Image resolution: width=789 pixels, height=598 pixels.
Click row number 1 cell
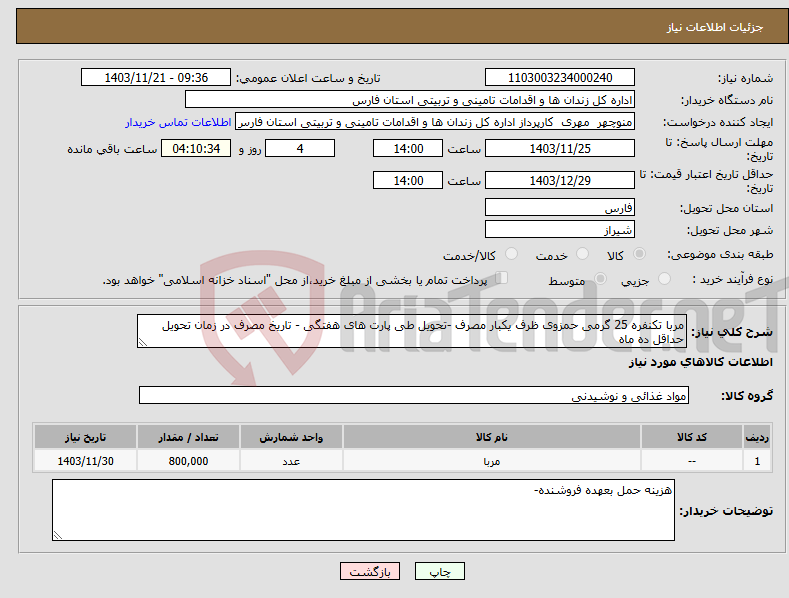(x=757, y=461)
